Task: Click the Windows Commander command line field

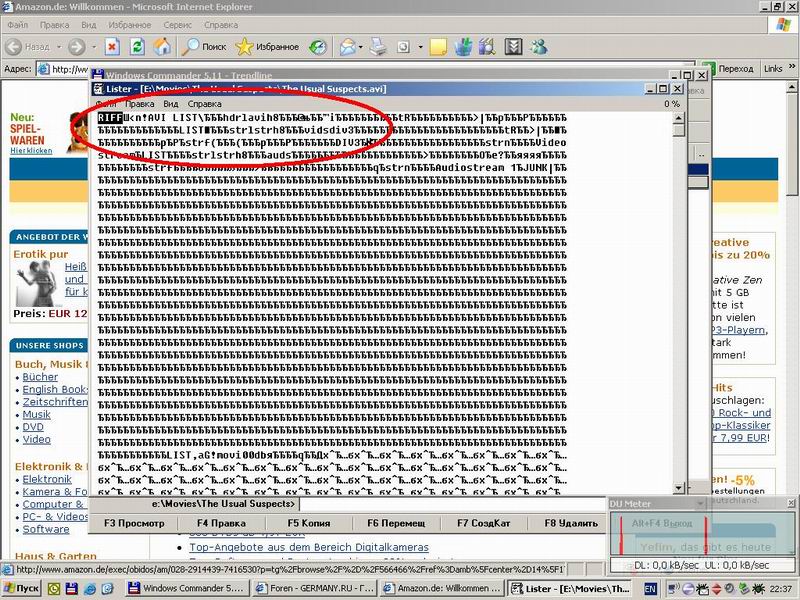Action: click(454, 504)
